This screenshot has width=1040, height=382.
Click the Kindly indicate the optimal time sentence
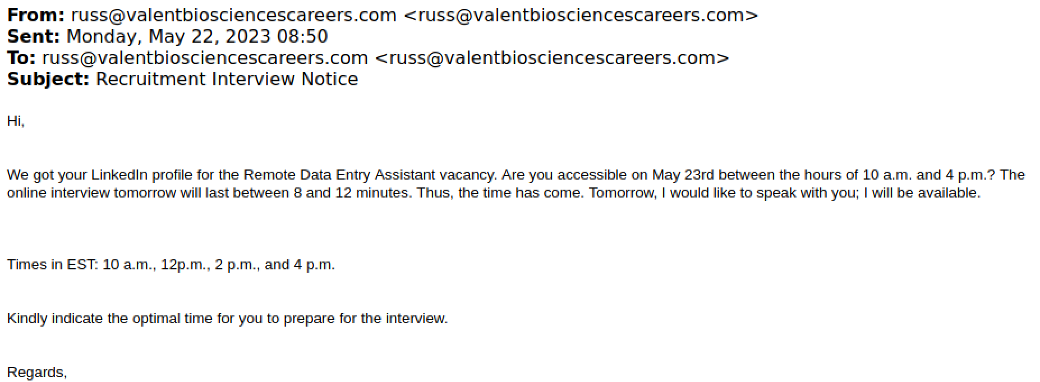click(x=228, y=319)
